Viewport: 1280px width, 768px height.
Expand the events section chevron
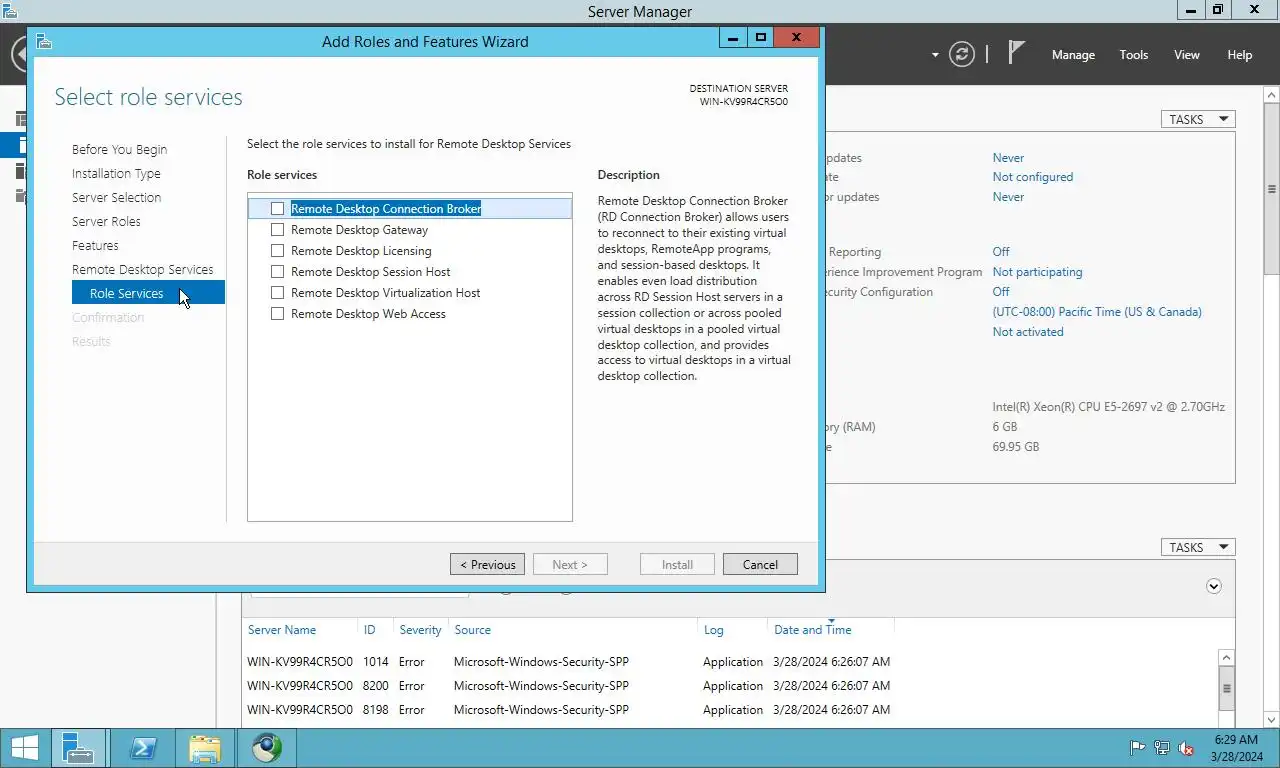tap(1214, 586)
